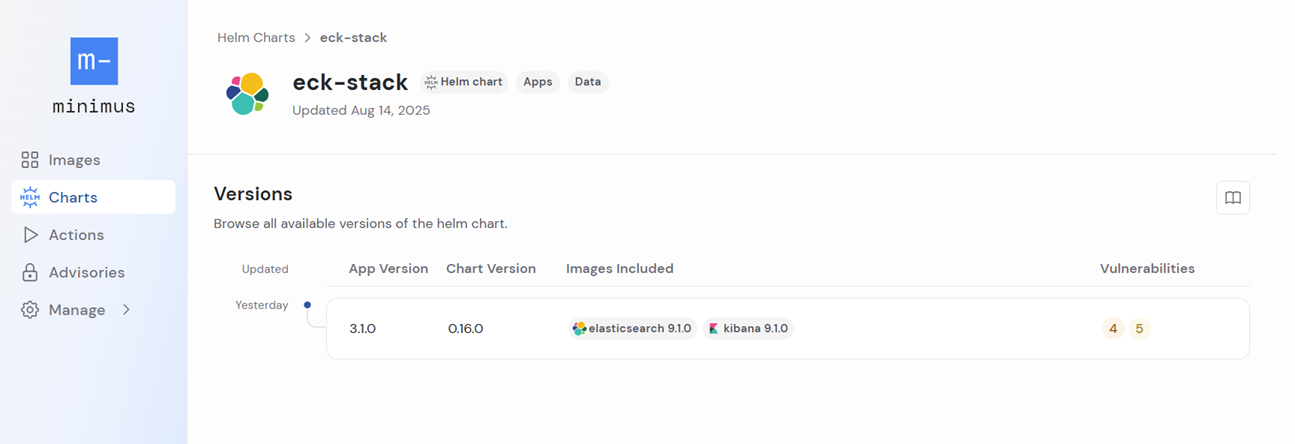Click the Vulnerabilities column header
Screen dimensions: 1295x444
pos(1147,269)
